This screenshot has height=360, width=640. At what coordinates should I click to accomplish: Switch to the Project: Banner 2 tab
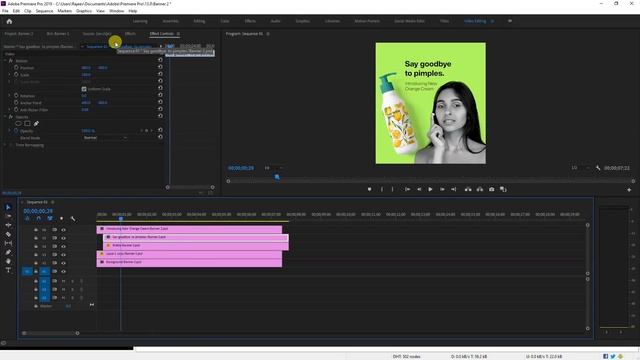[19, 33]
